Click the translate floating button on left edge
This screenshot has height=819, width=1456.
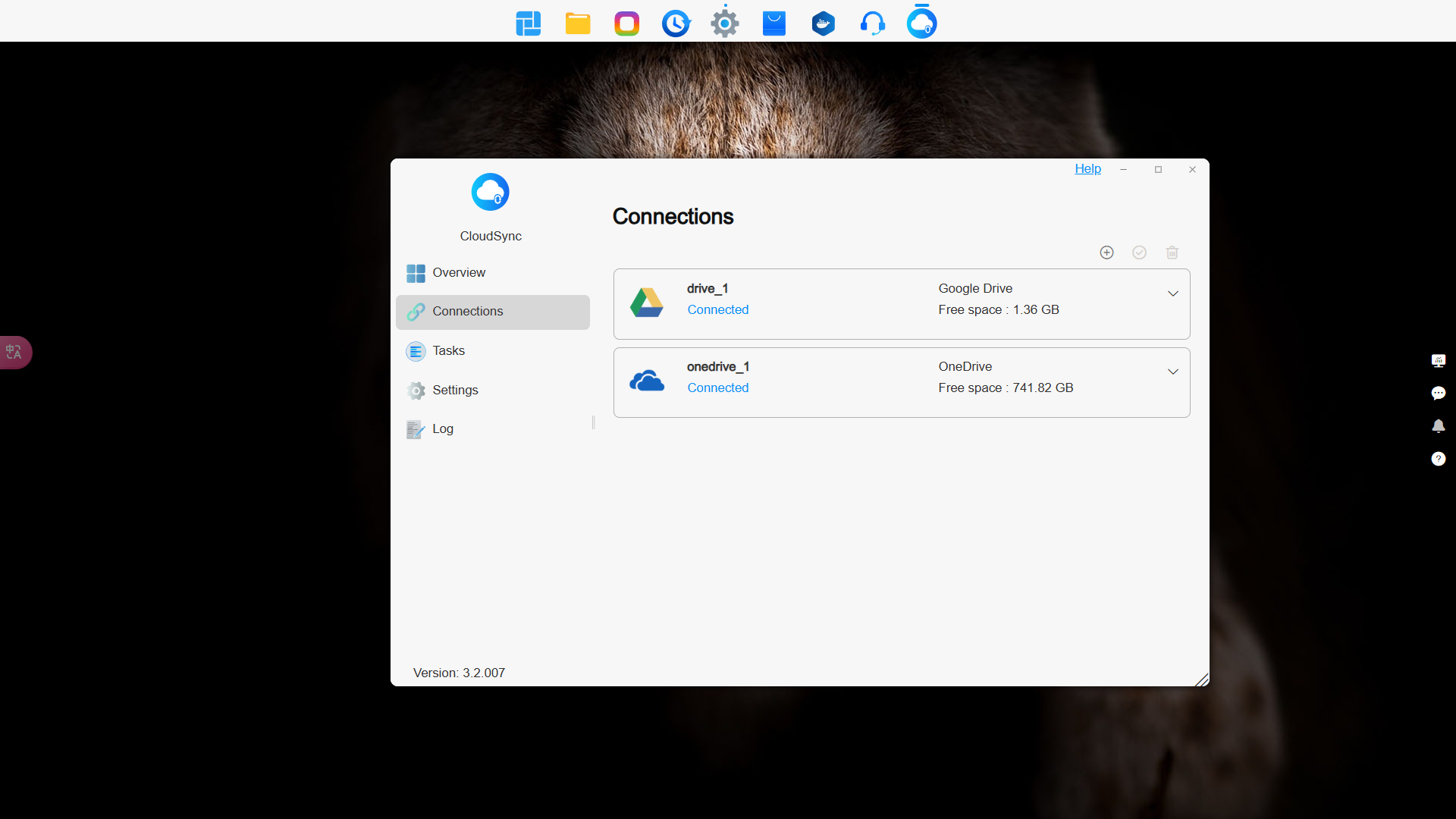coord(15,353)
